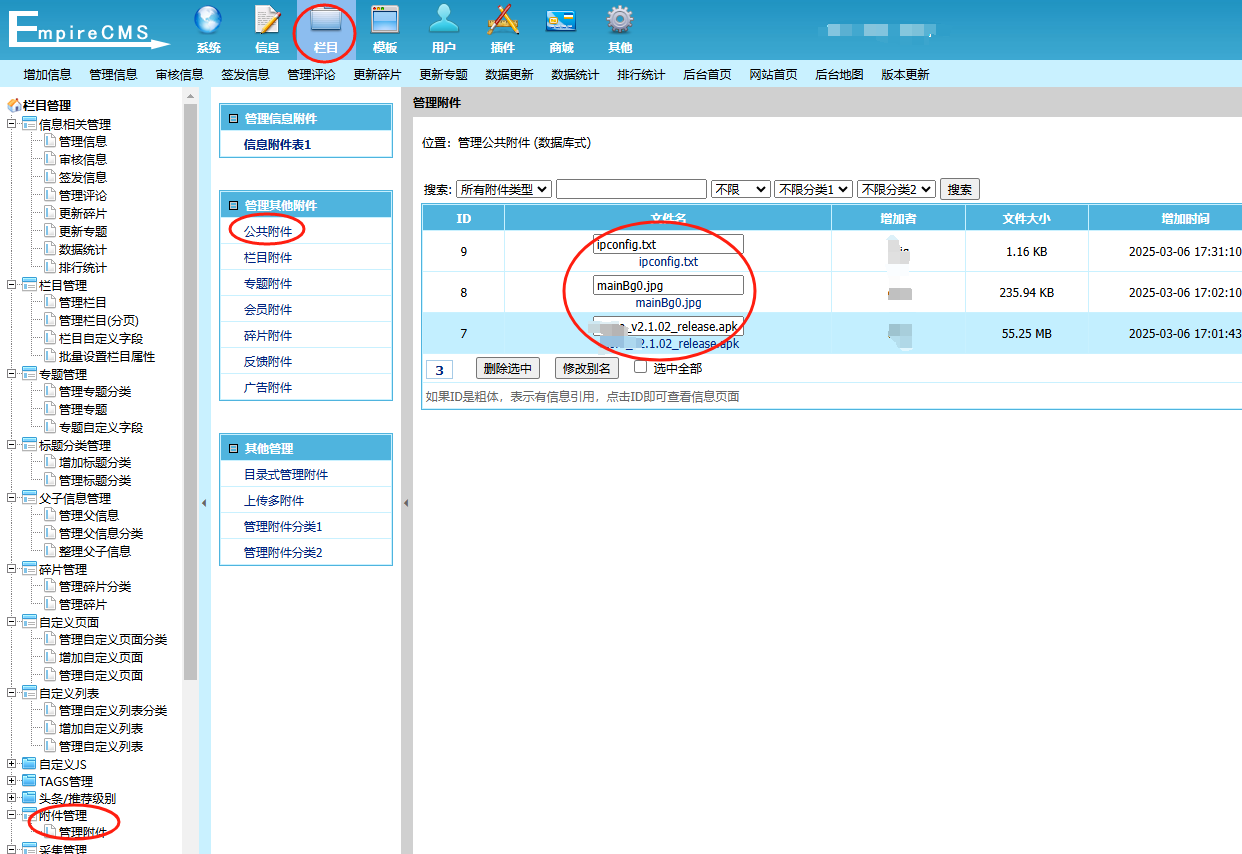This screenshot has height=854, width=1242.
Task: Open the 模板 template icon
Action: point(385,20)
